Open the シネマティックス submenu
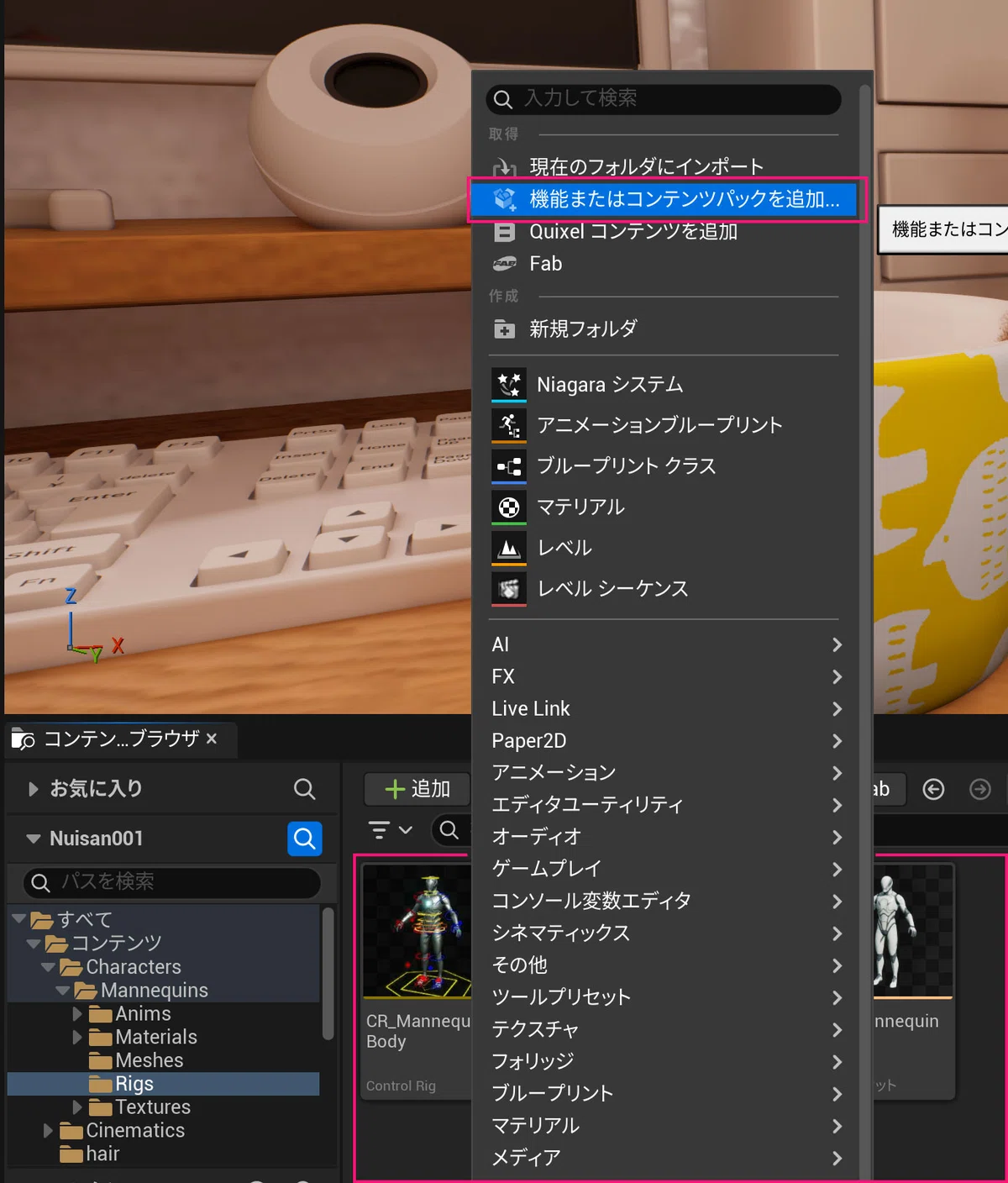 click(x=665, y=933)
